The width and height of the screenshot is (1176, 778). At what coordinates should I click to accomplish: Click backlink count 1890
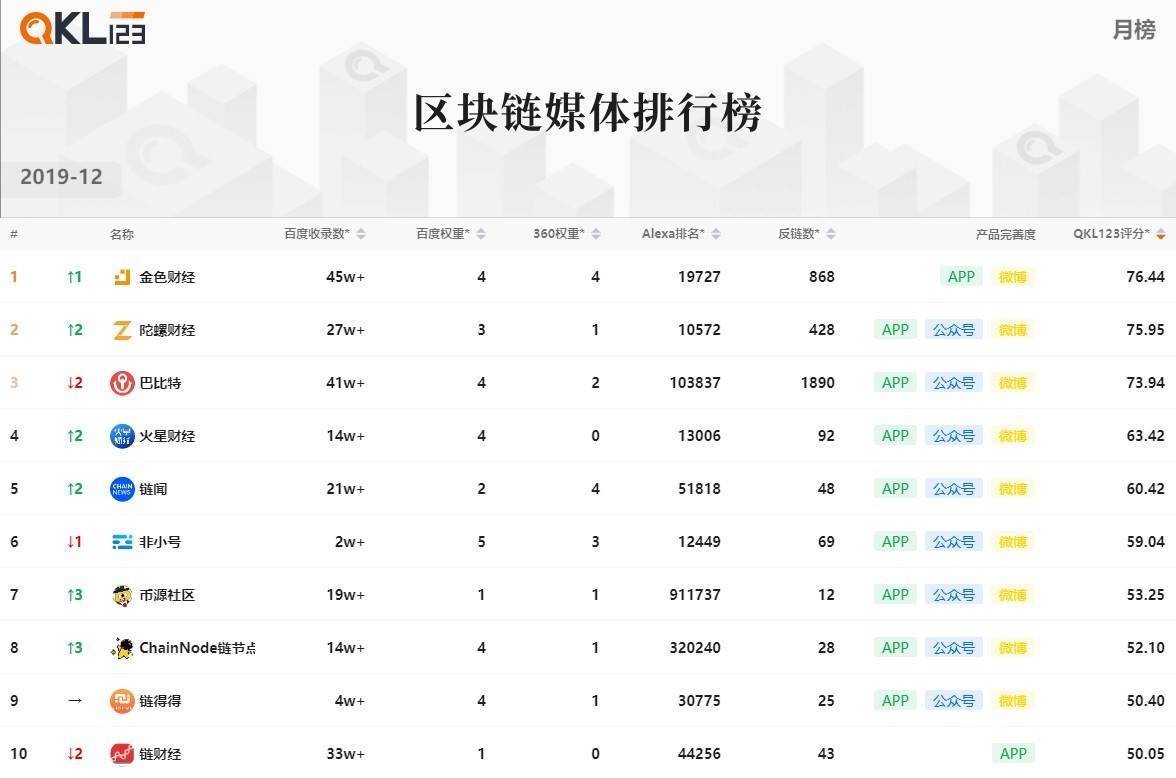pos(818,383)
